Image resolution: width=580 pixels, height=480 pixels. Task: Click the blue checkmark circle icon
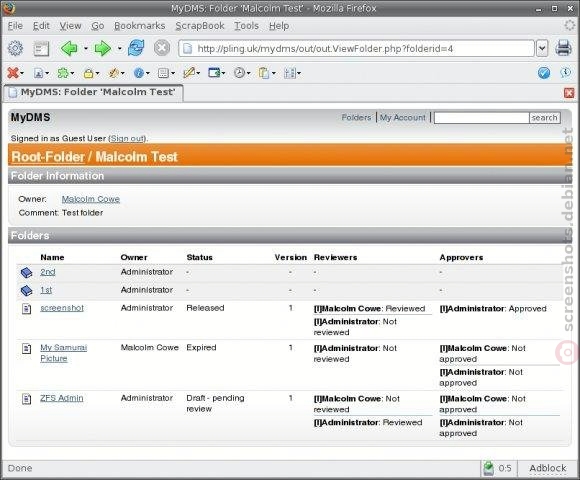tap(544, 73)
